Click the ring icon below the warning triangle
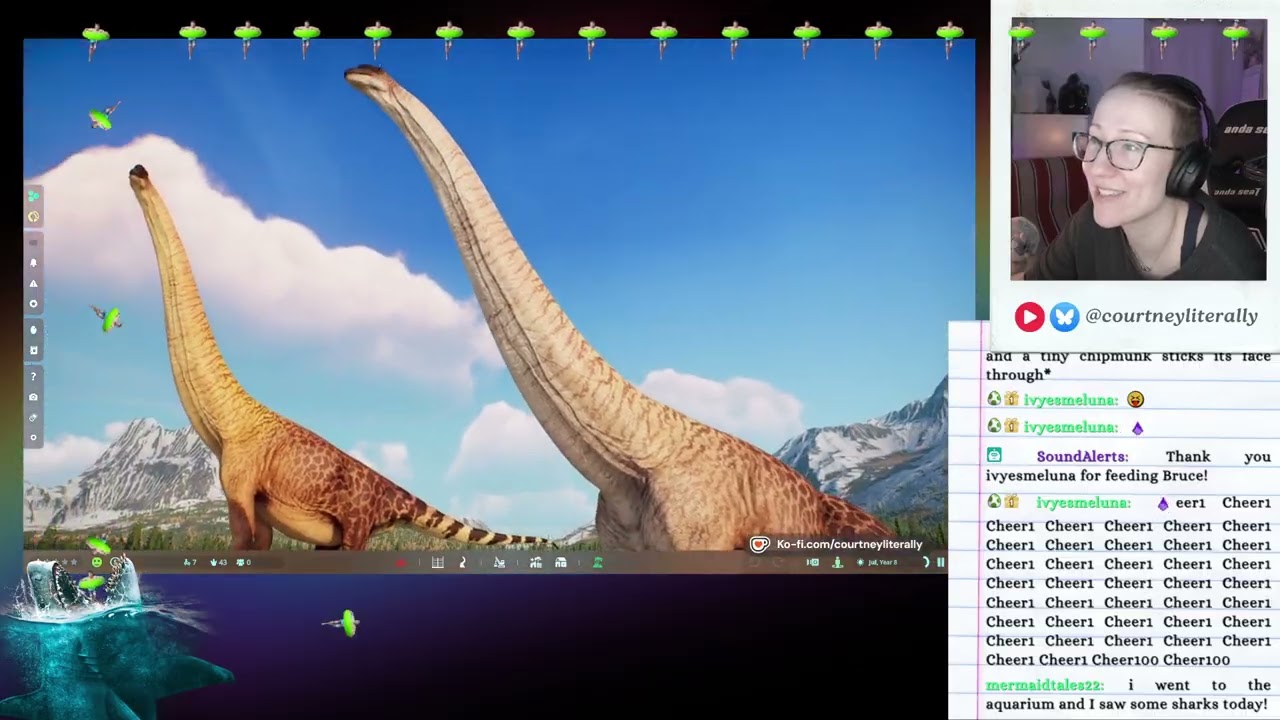 (x=34, y=303)
